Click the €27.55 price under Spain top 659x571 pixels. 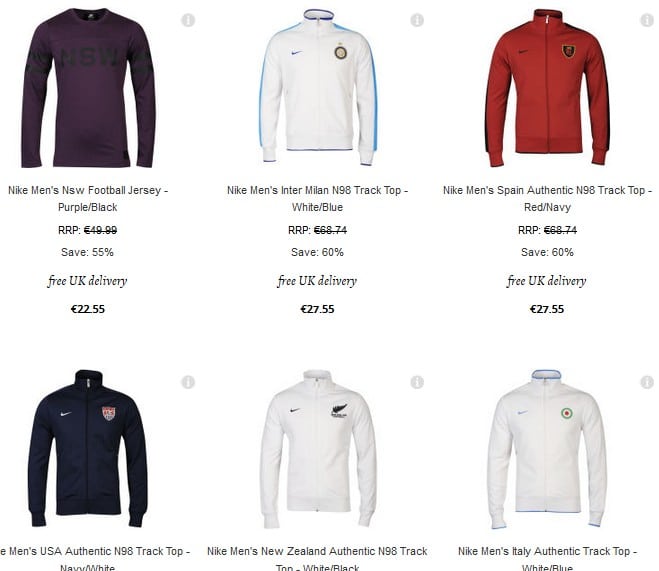point(547,309)
